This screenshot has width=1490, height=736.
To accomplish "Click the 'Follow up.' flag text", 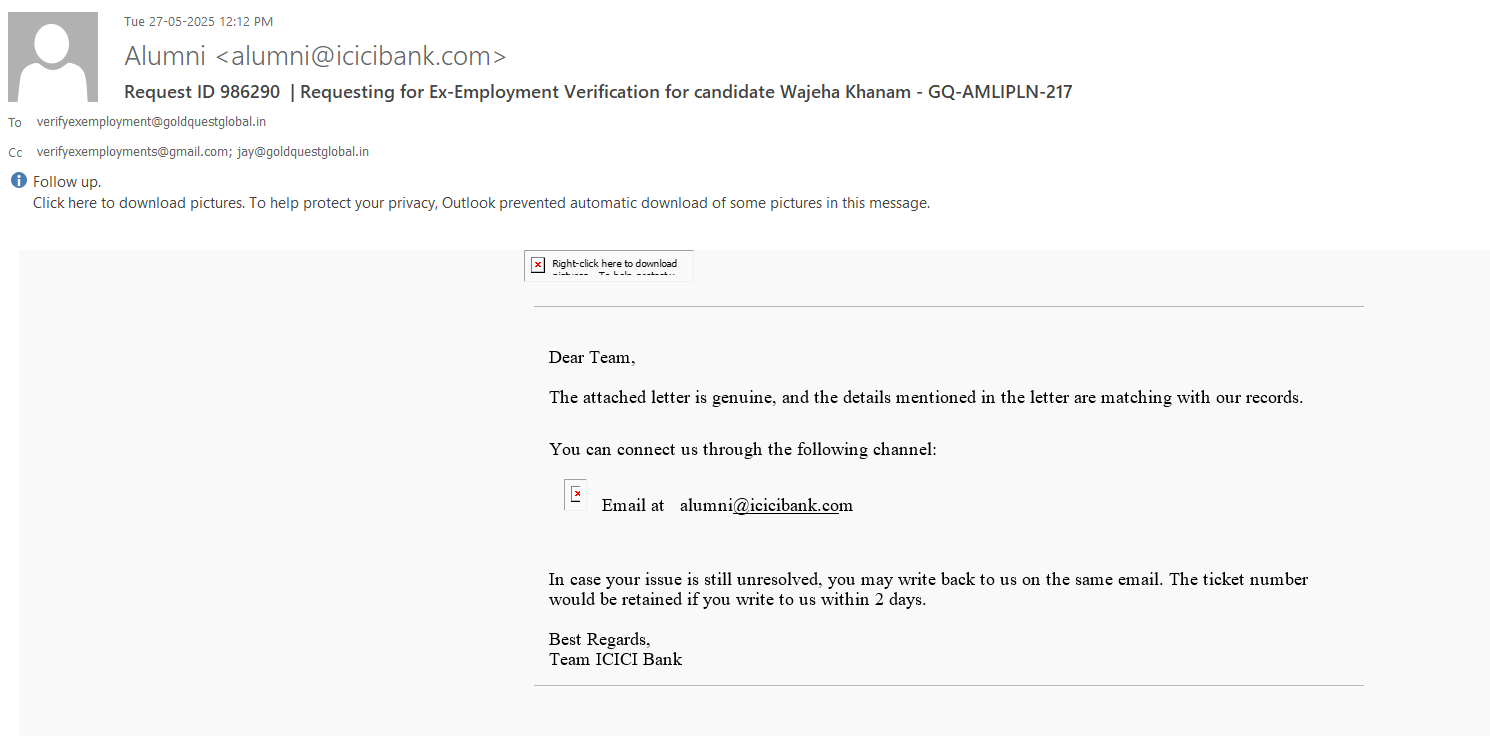I will 67,182.
